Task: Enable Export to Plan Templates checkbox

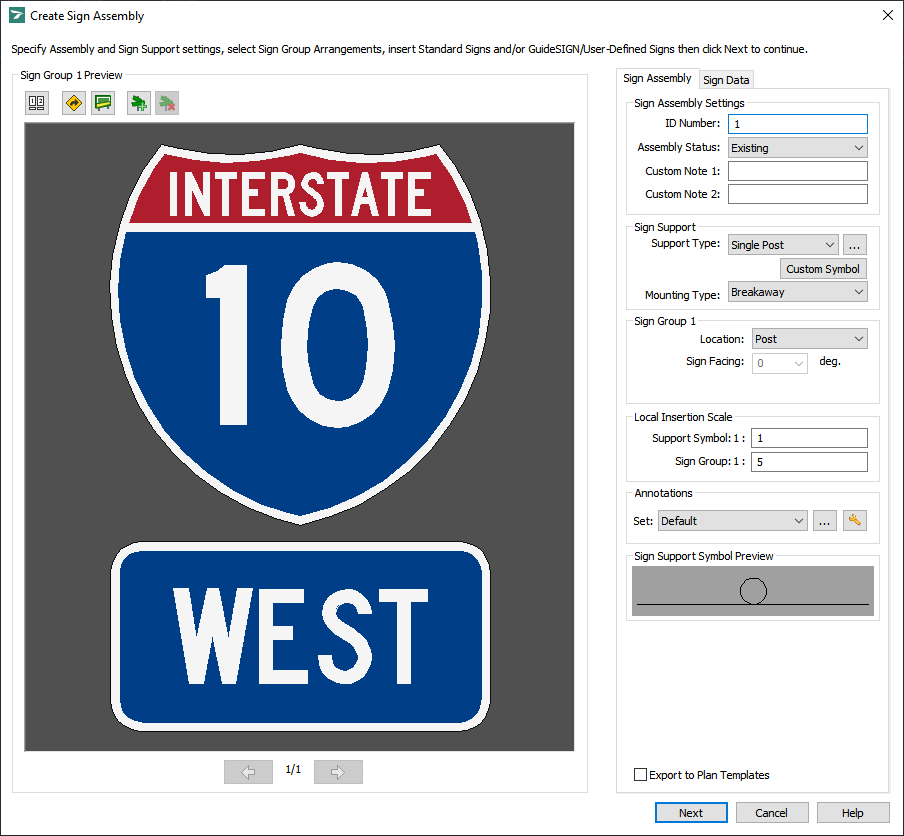Action: pyautogui.click(x=640, y=774)
